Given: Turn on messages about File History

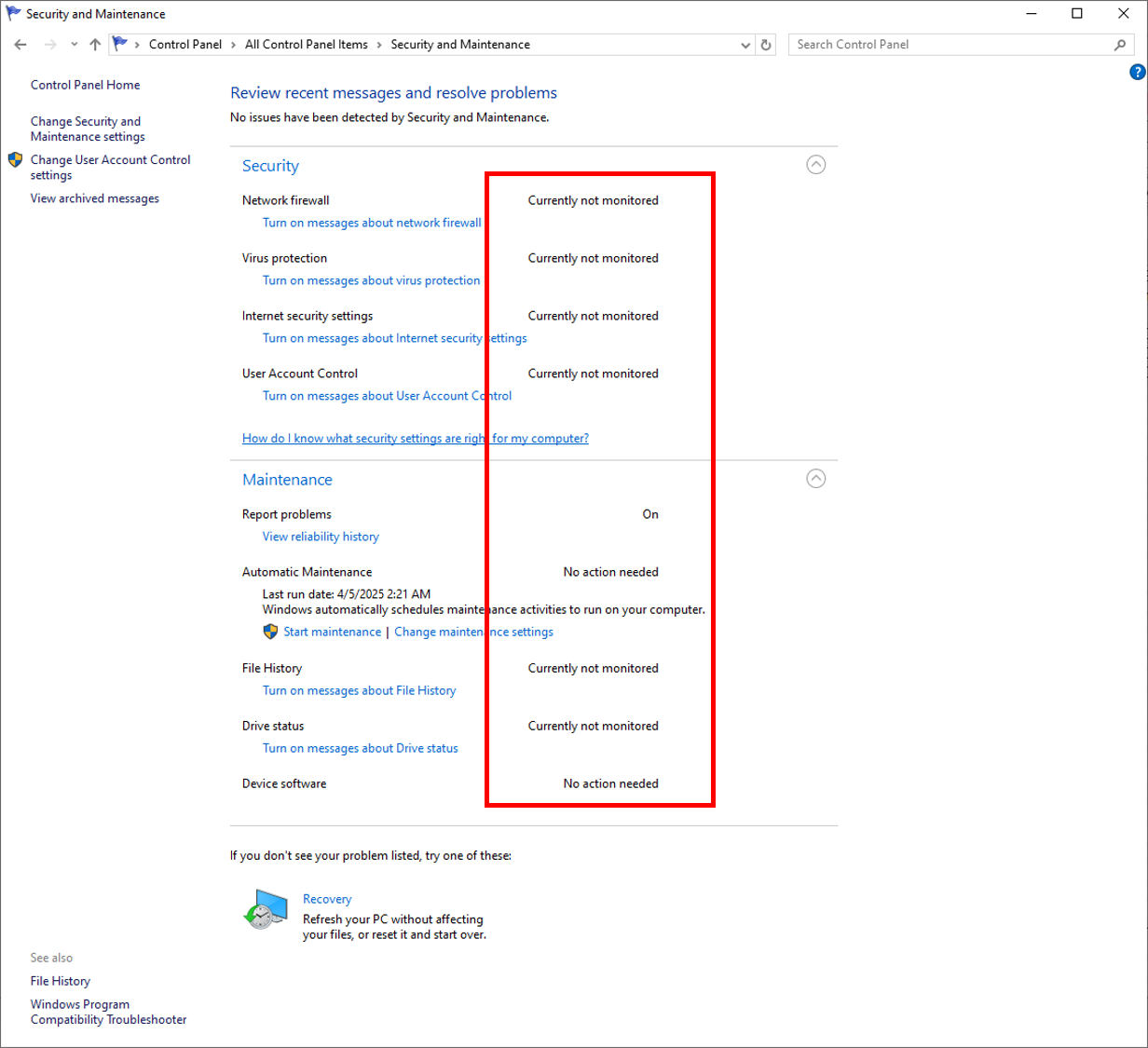Looking at the screenshot, I should (x=359, y=690).
